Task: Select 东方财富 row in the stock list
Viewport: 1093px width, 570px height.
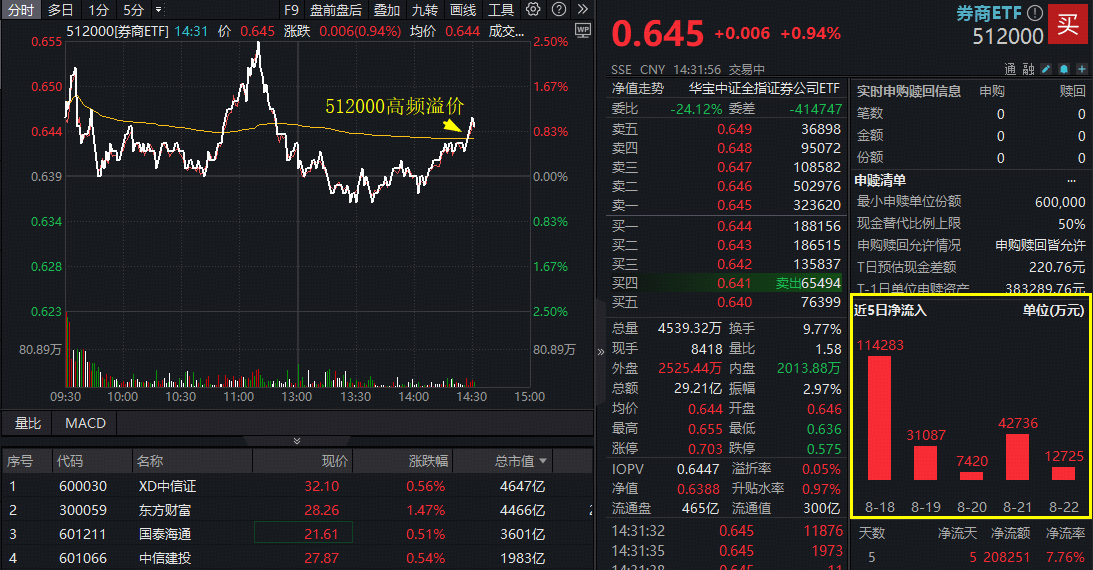Action: coord(165,510)
